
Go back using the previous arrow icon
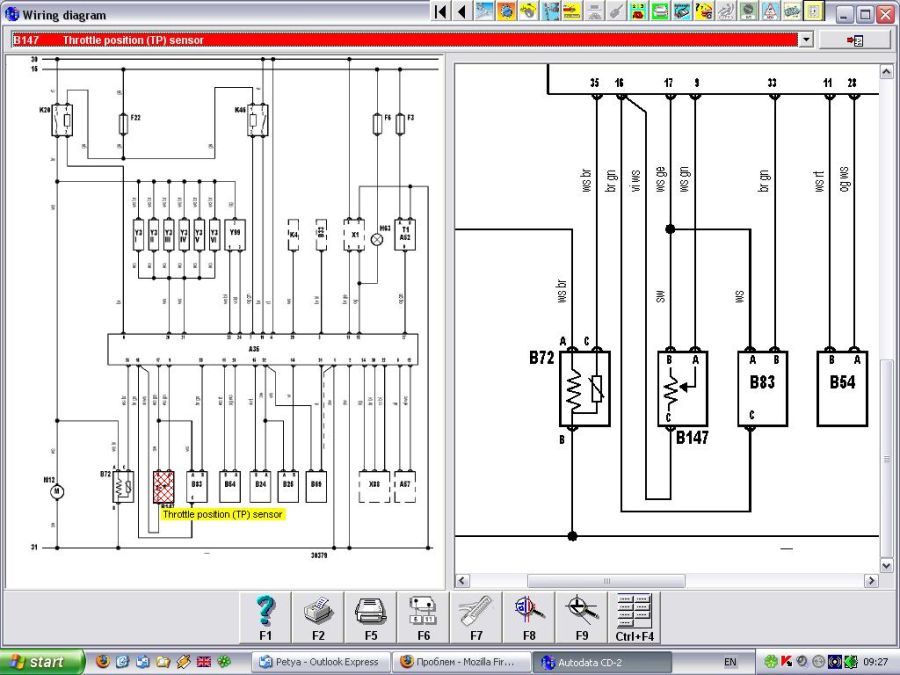pos(461,12)
